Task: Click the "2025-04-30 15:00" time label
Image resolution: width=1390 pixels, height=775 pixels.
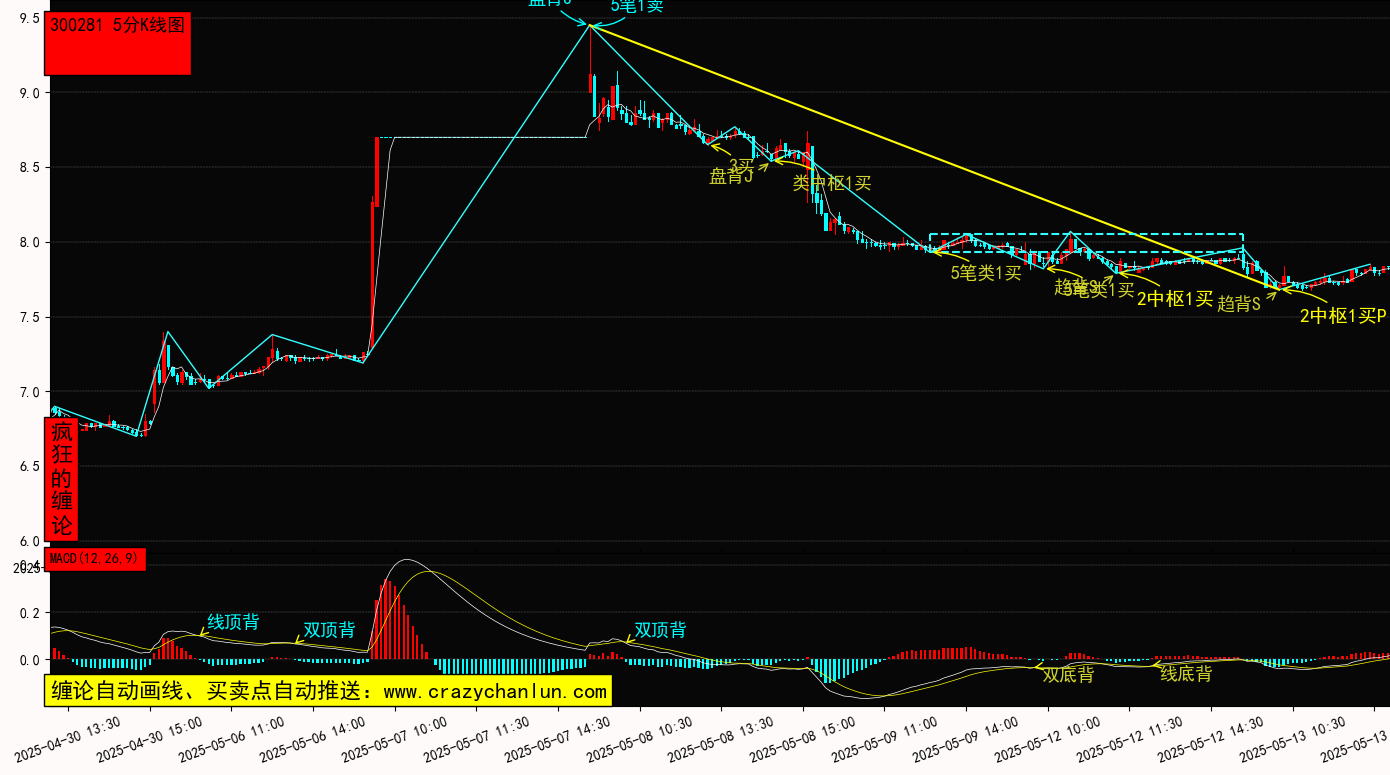Action: [150, 738]
